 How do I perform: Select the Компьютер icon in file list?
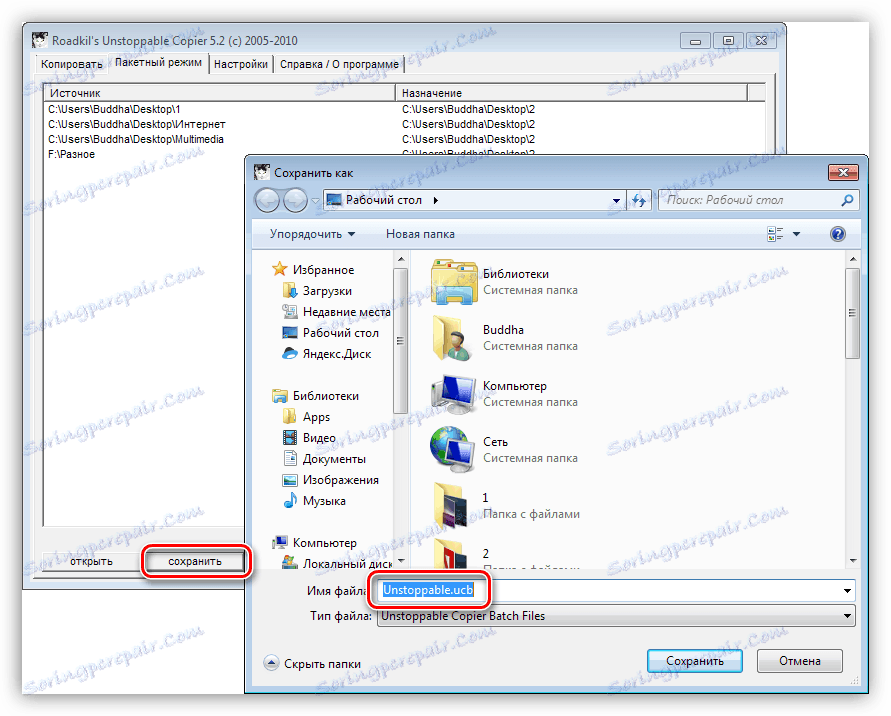click(x=453, y=394)
